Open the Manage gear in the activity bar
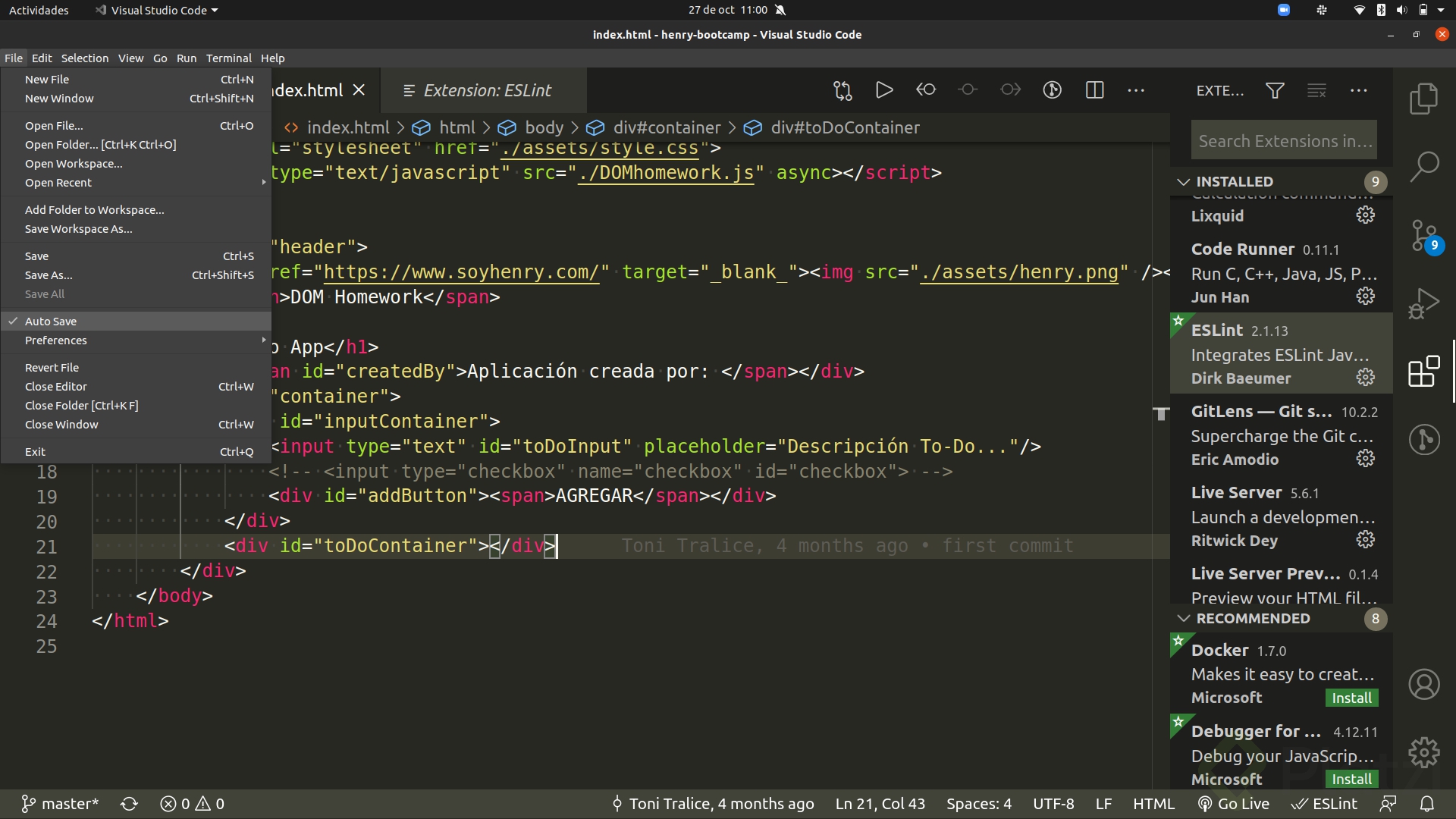The width and height of the screenshot is (1456, 819). 1423,753
